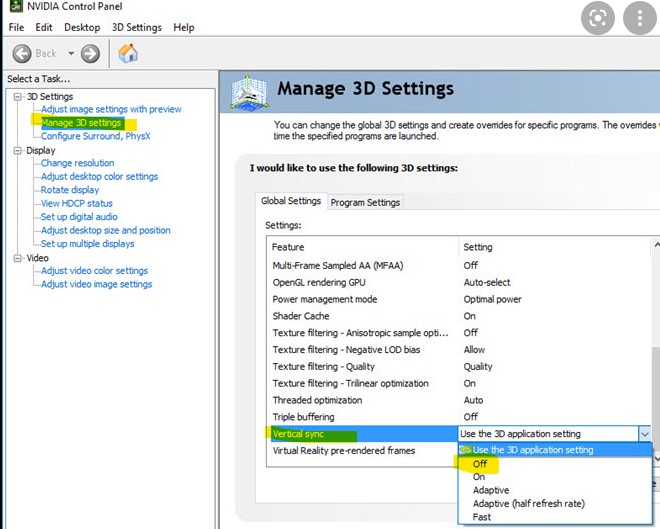The height and width of the screenshot is (529, 660).
Task: Open the Edit menu
Action: [x=44, y=27]
